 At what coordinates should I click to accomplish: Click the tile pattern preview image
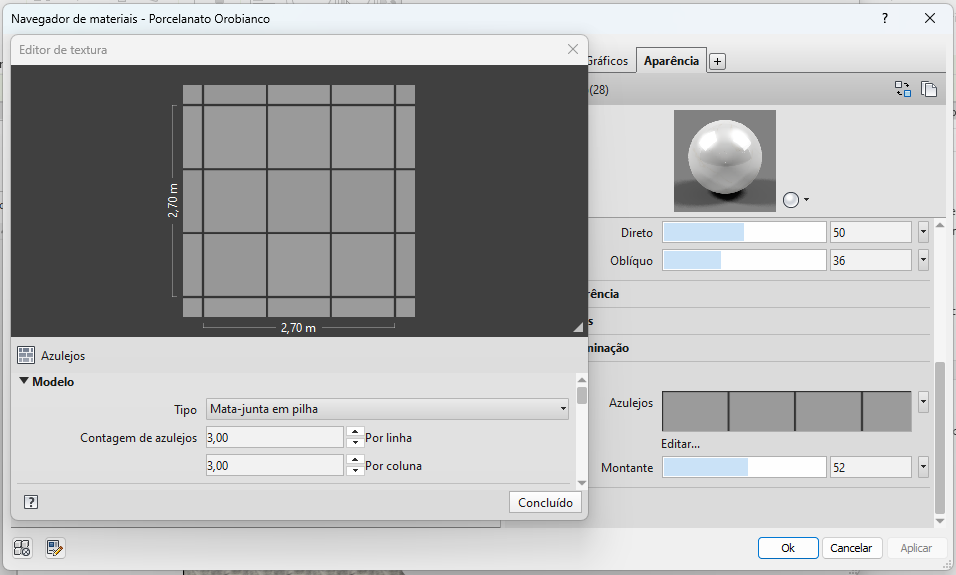pyautogui.click(x=299, y=201)
